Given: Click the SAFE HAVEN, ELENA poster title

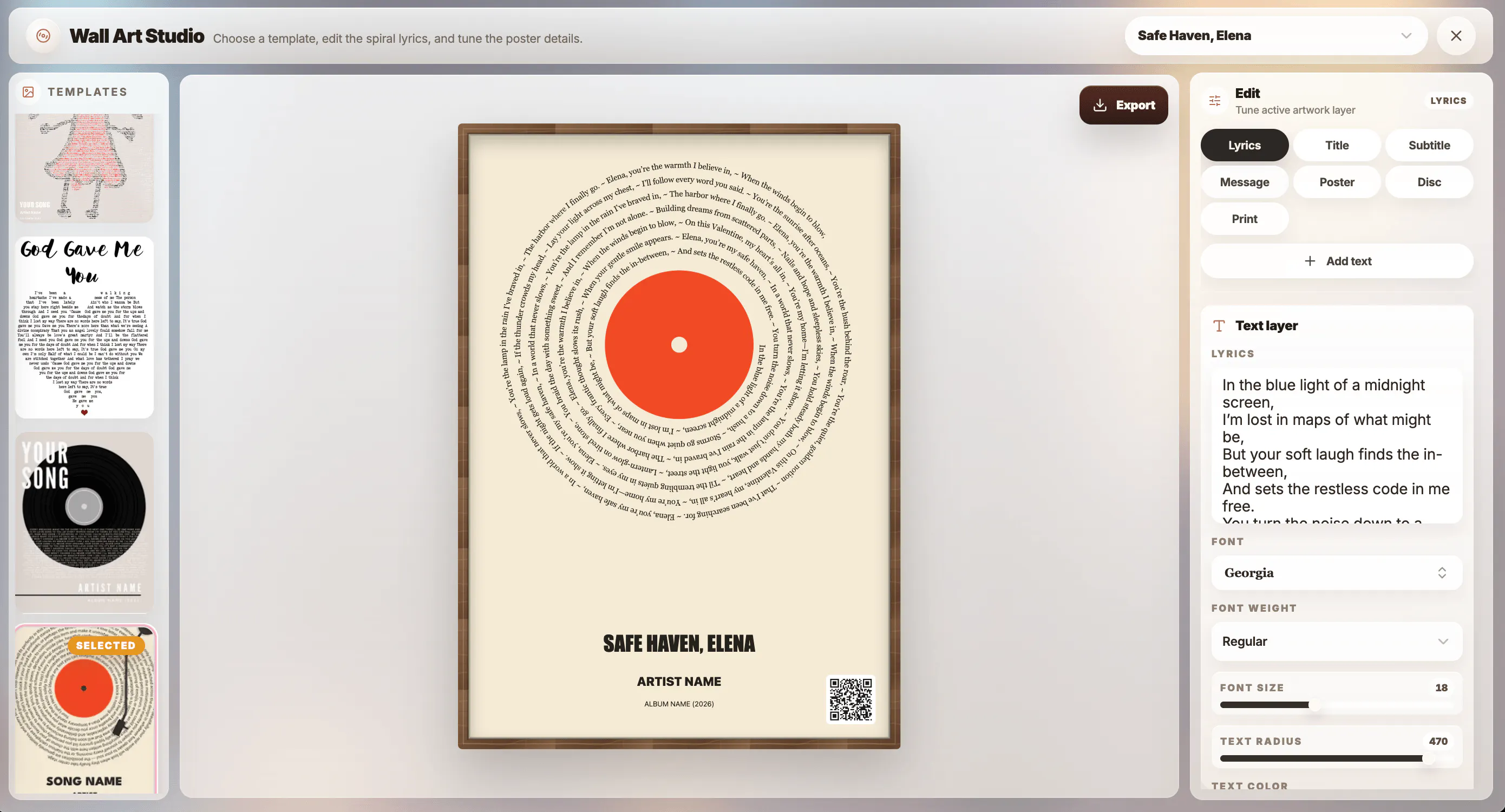Looking at the screenshot, I should 679,643.
